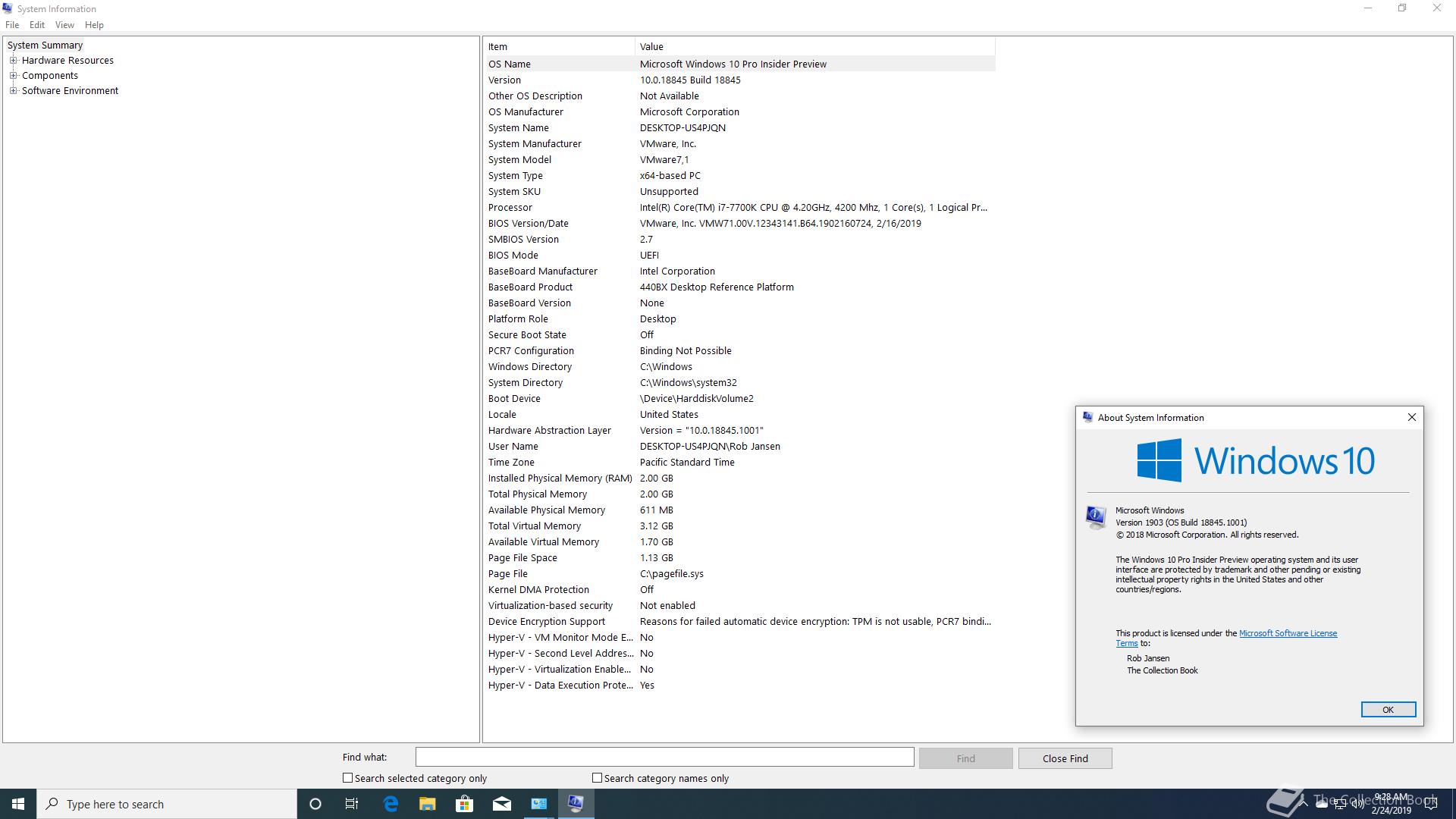Image resolution: width=1456 pixels, height=819 pixels.
Task: Select the Kernel DMA Protection item cell
Action: click(x=538, y=590)
